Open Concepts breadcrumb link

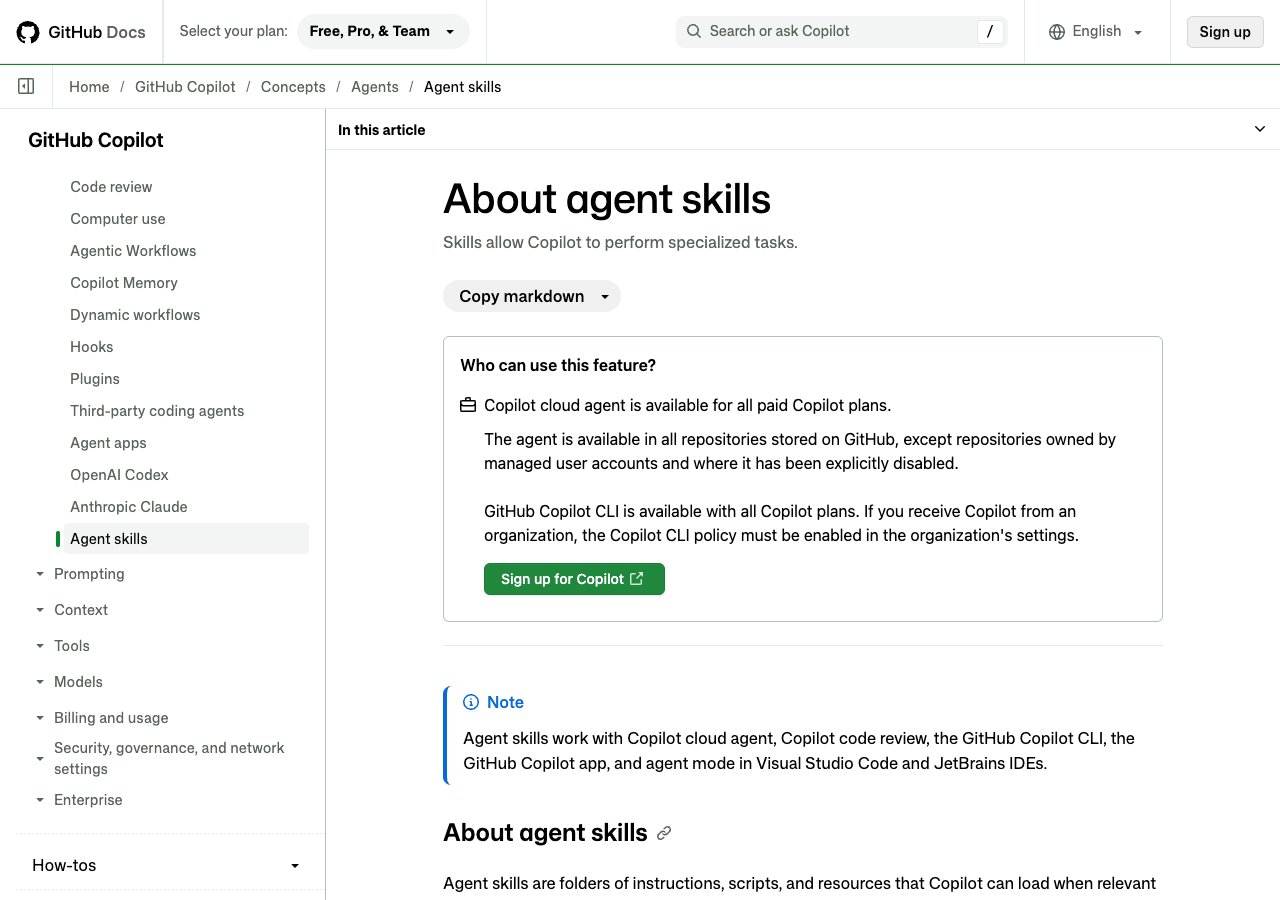[293, 87]
